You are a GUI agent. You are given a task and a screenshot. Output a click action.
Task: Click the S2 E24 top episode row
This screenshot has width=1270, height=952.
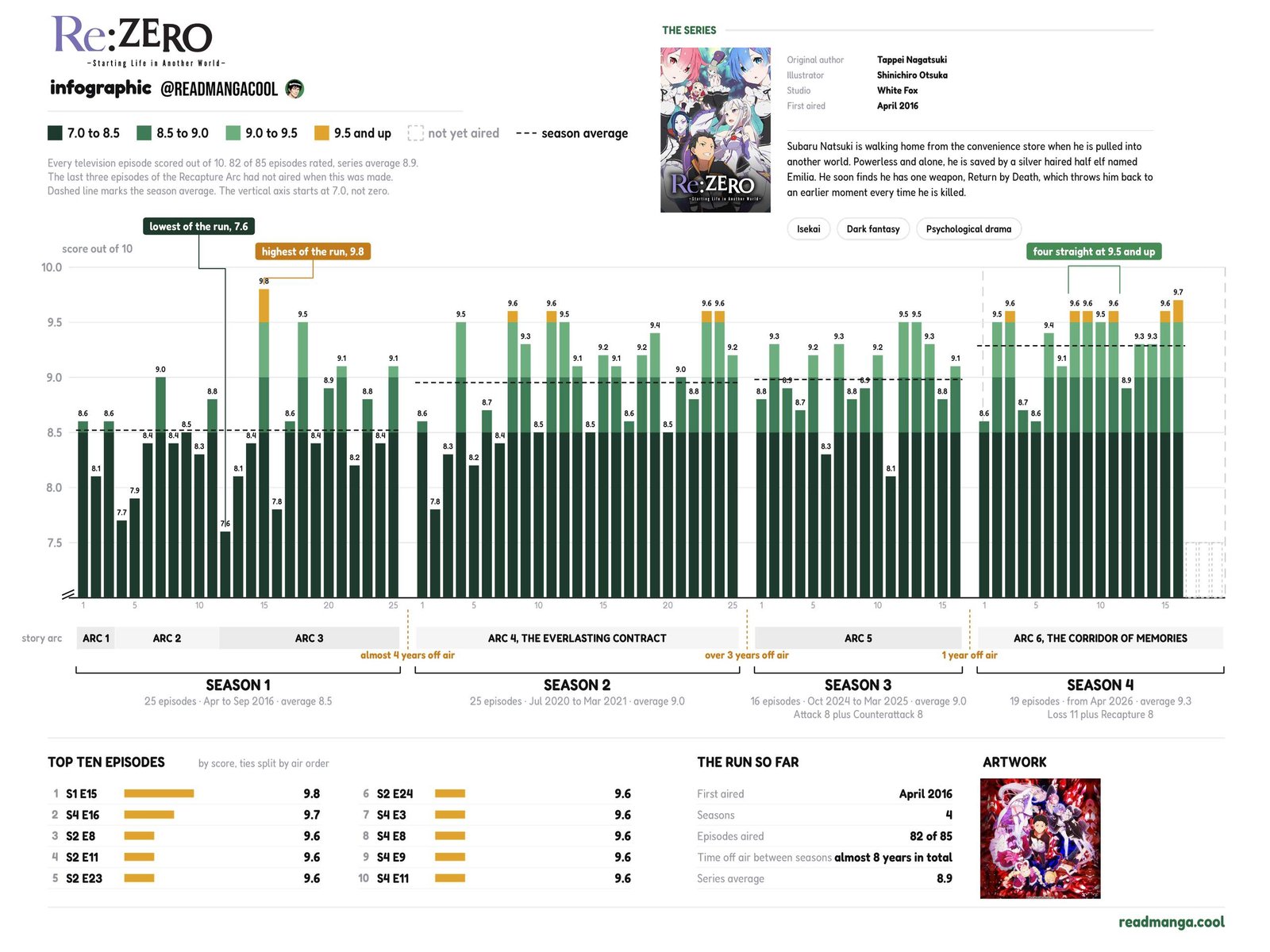[x=495, y=794]
